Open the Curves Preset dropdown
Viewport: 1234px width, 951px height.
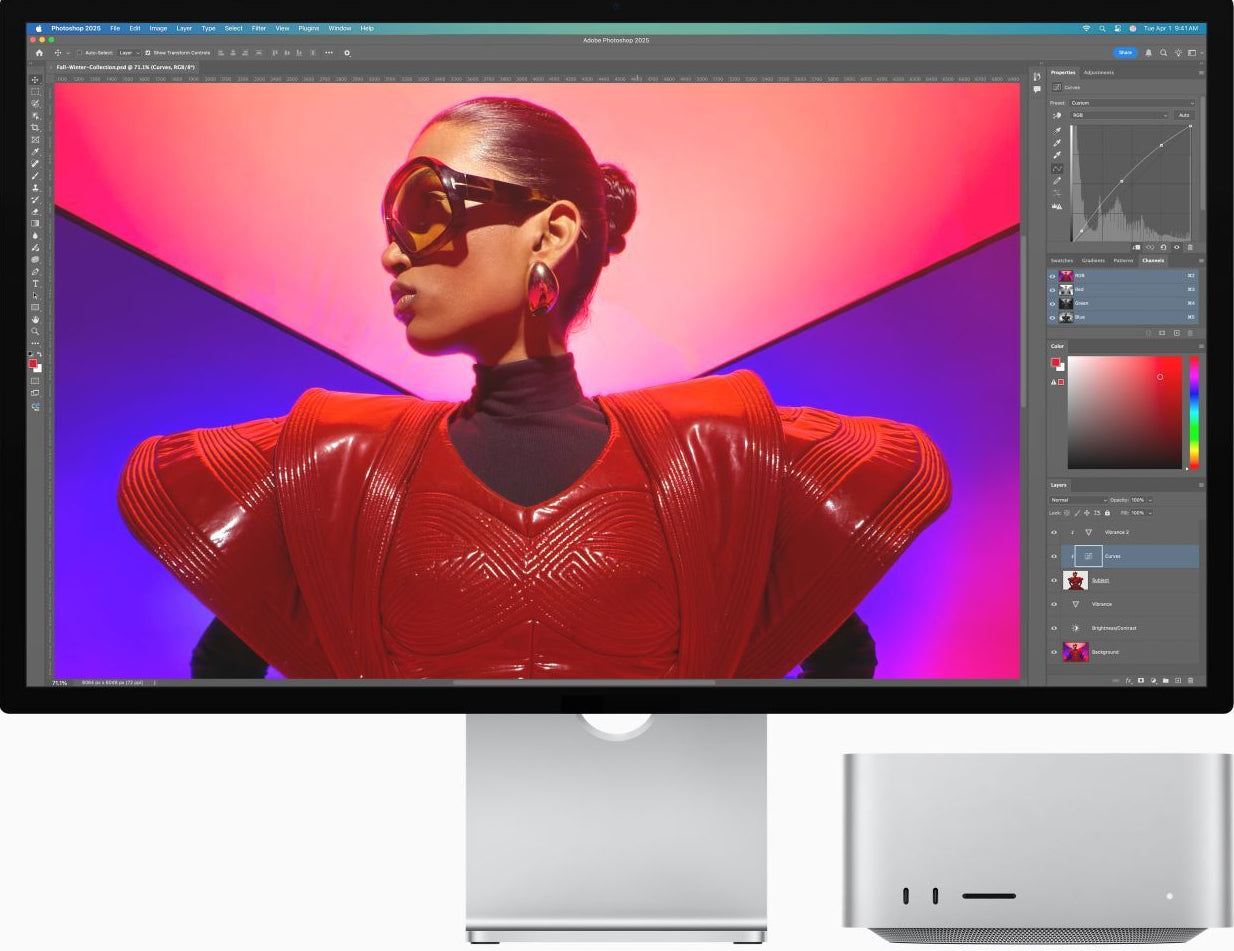click(1132, 103)
